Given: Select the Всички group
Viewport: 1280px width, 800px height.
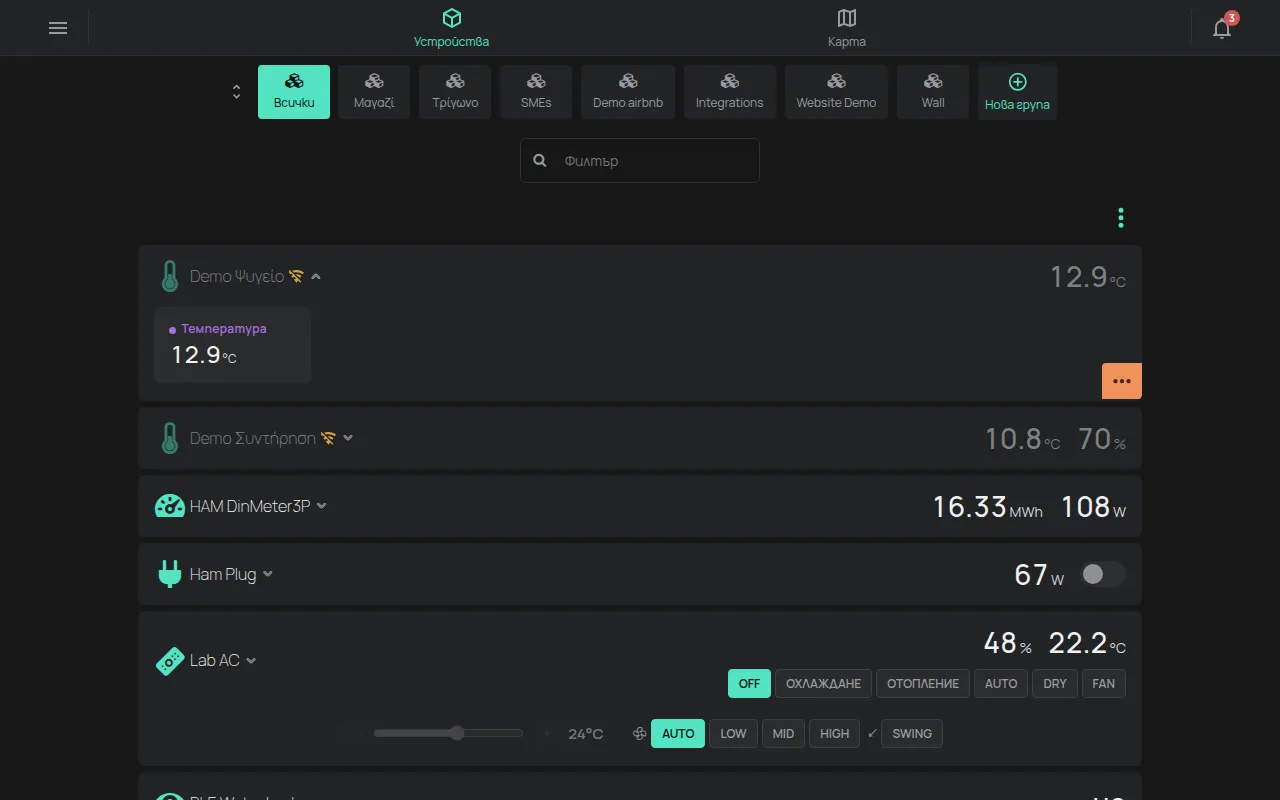Looking at the screenshot, I should pos(294,92).
